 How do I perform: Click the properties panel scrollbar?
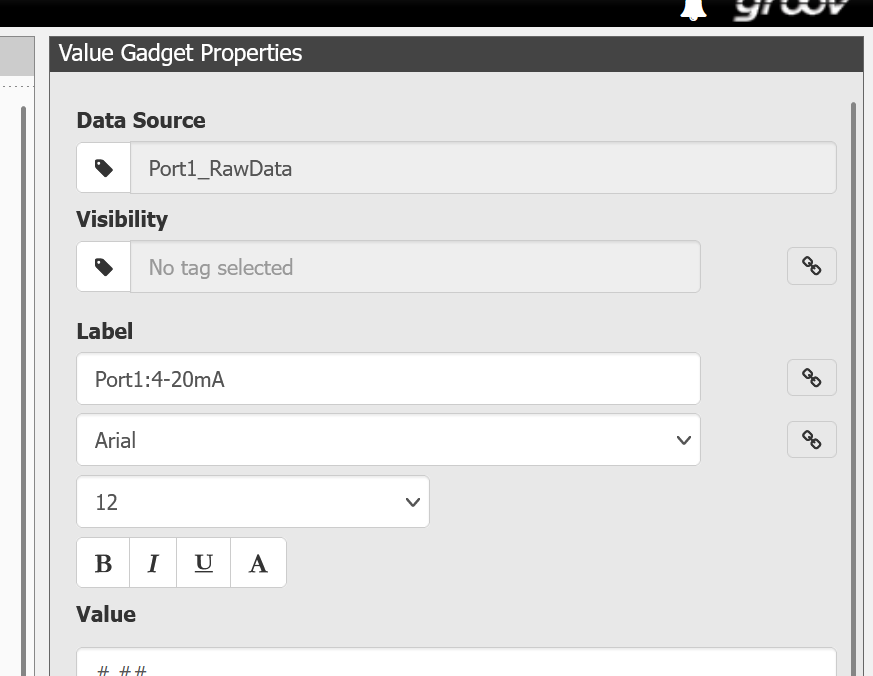(x=854, y=389)
